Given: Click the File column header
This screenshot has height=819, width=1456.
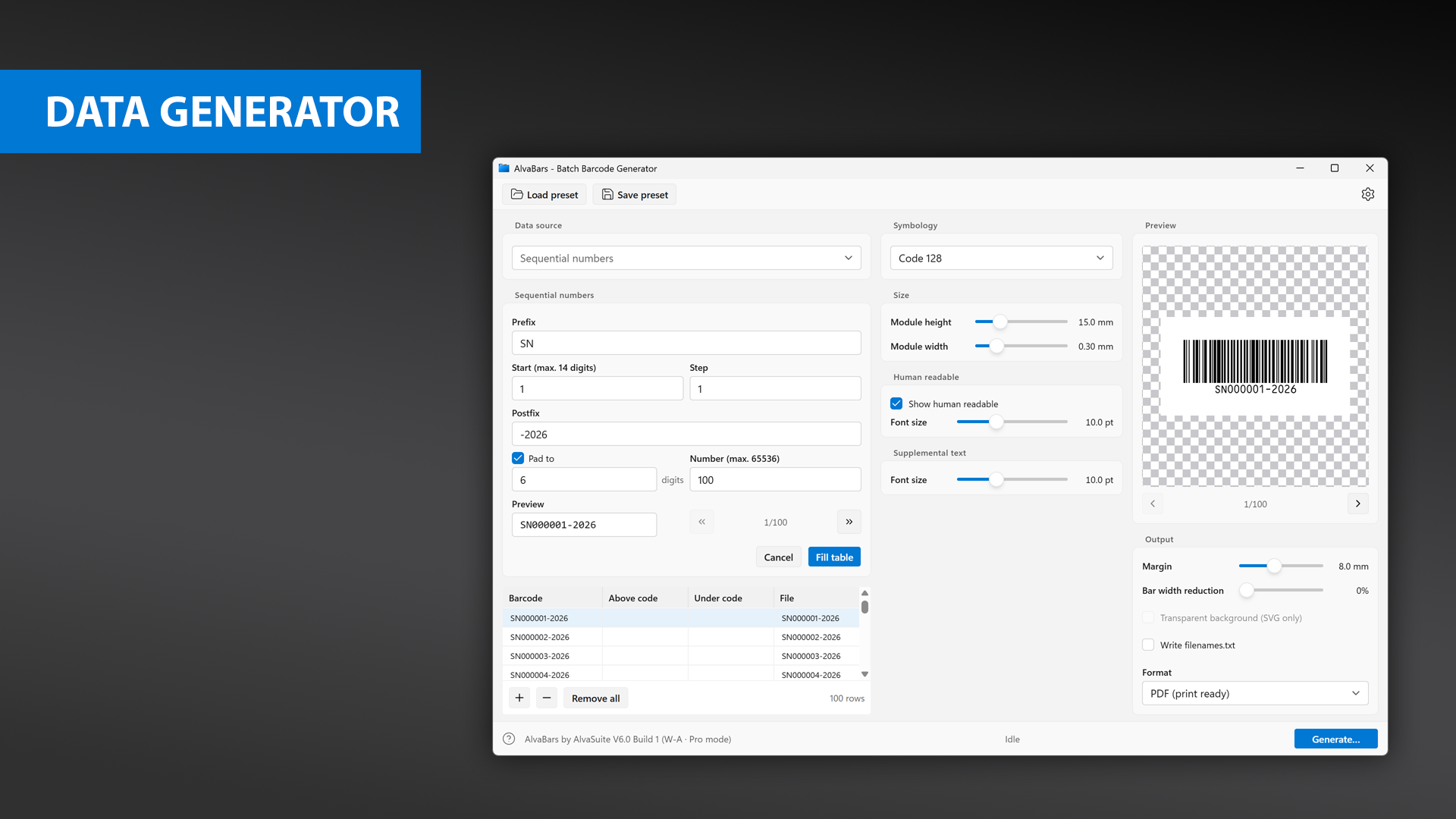Looking at the screenshot, I should 817,598.
